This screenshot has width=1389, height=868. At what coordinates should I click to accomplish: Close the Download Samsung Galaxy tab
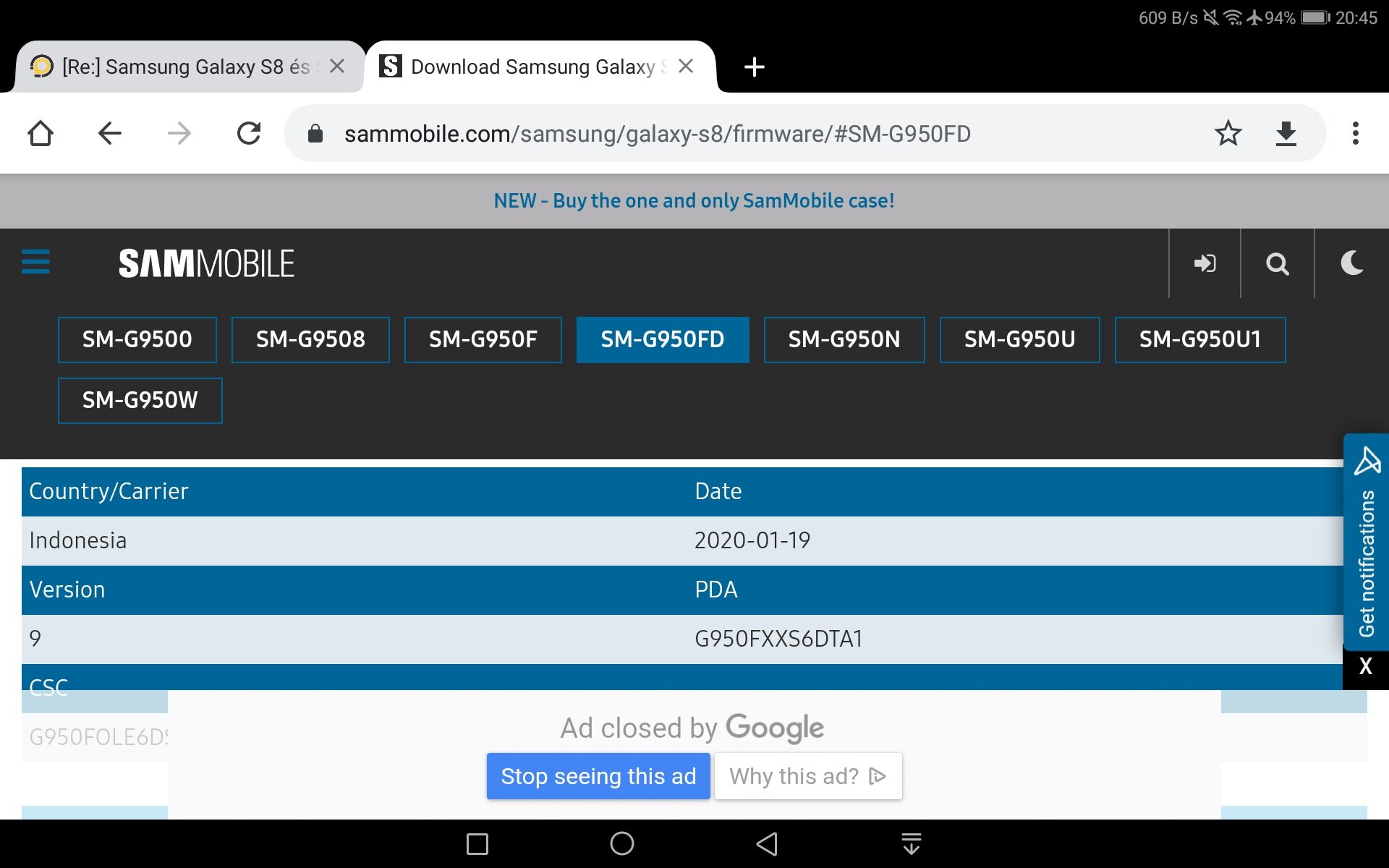click(x=686, y=67)
